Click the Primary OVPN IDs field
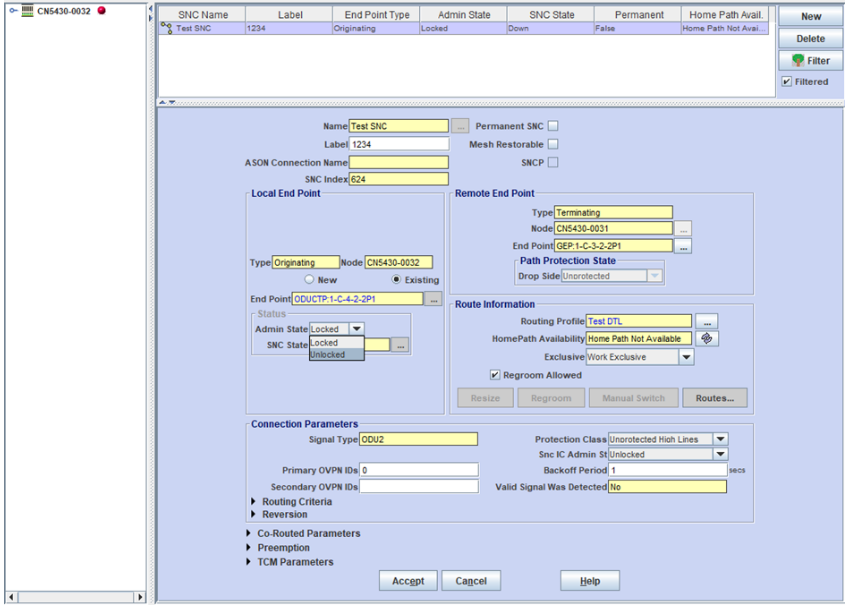 tap(419, 470)
